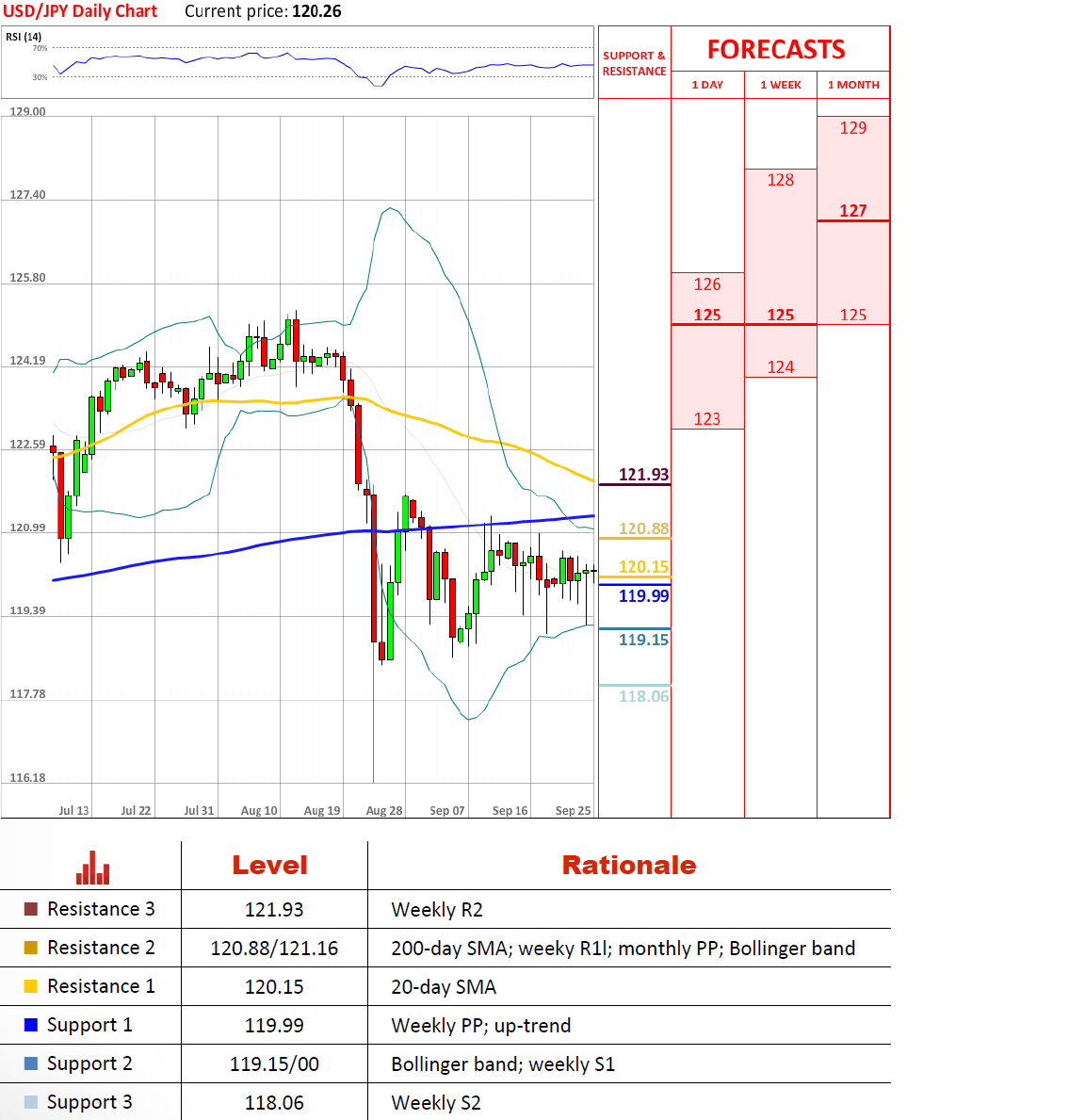Click the 120.15 cell in Level column

point(274,987)
